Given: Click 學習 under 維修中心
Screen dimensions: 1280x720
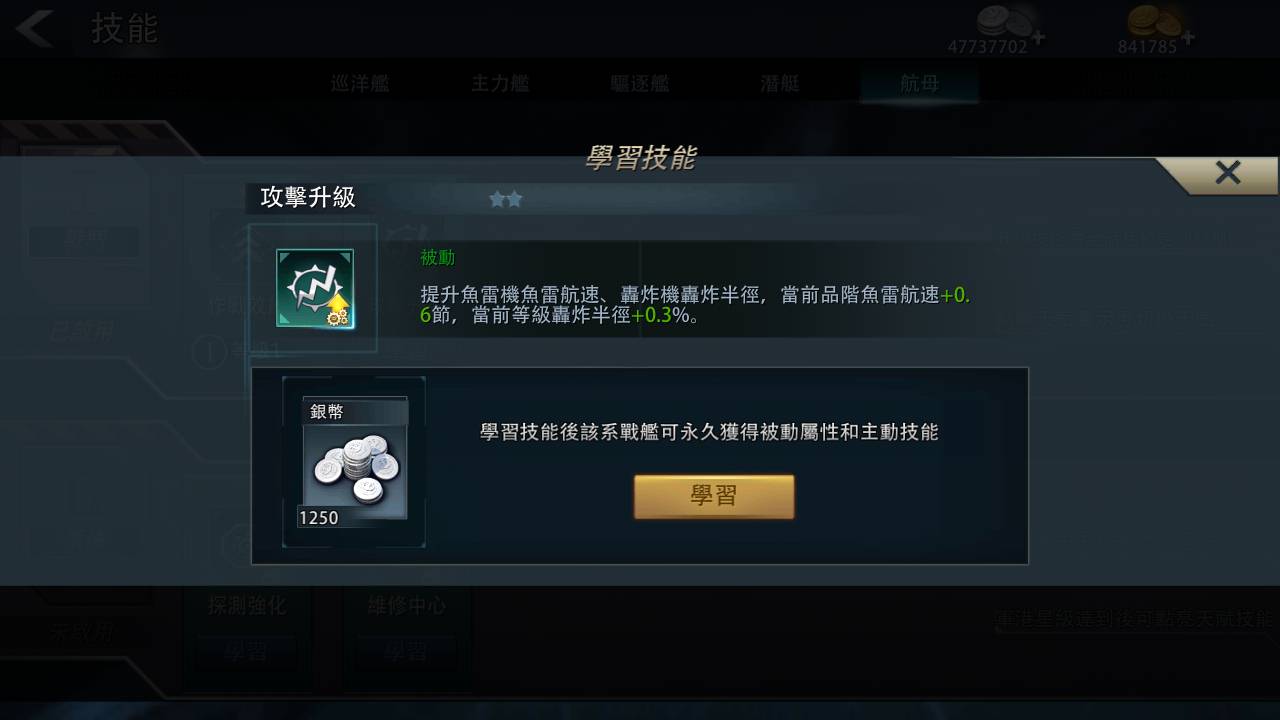Looking at the screenshot, I should pyautogui.click(x=405, y=654).
